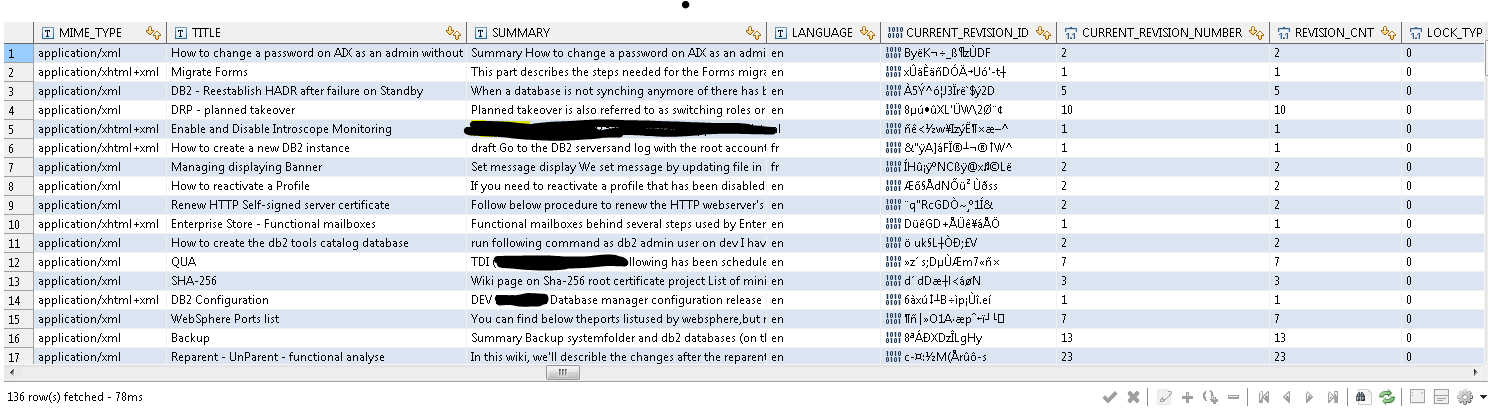Select row number 5 header
Viewport: 1488px width, 415px height.
pyautogui.click(x=12, y=129)
